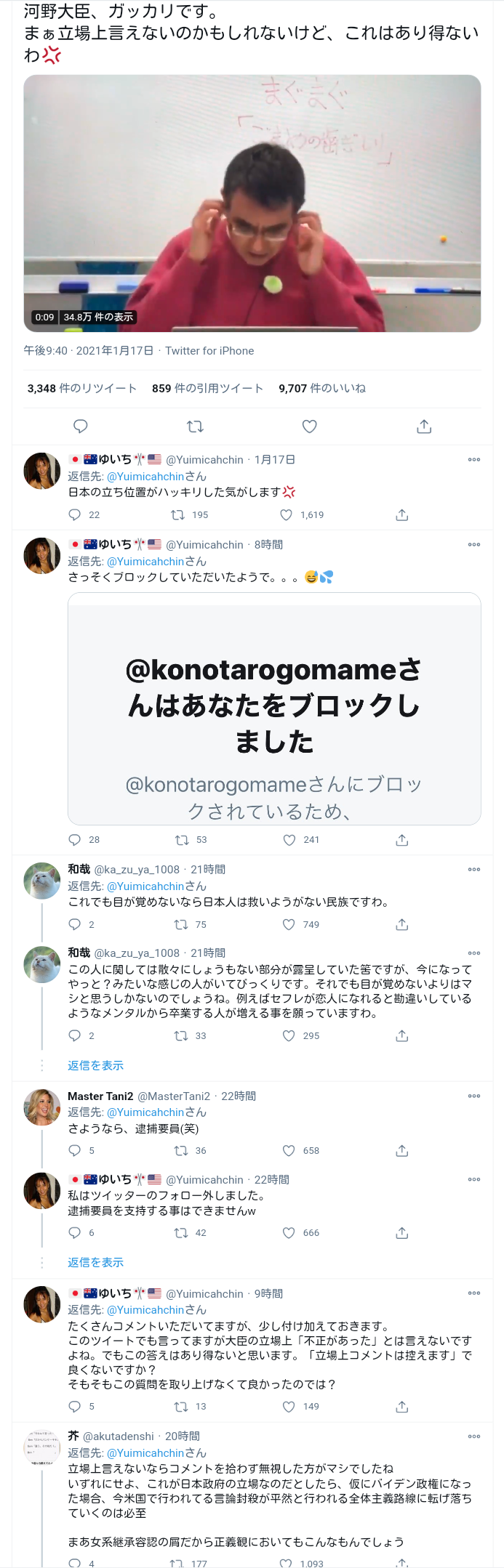Open more menu on 芥's reply
Viewport: 504px width, 1568px height.
click(x=474, y=1436)
